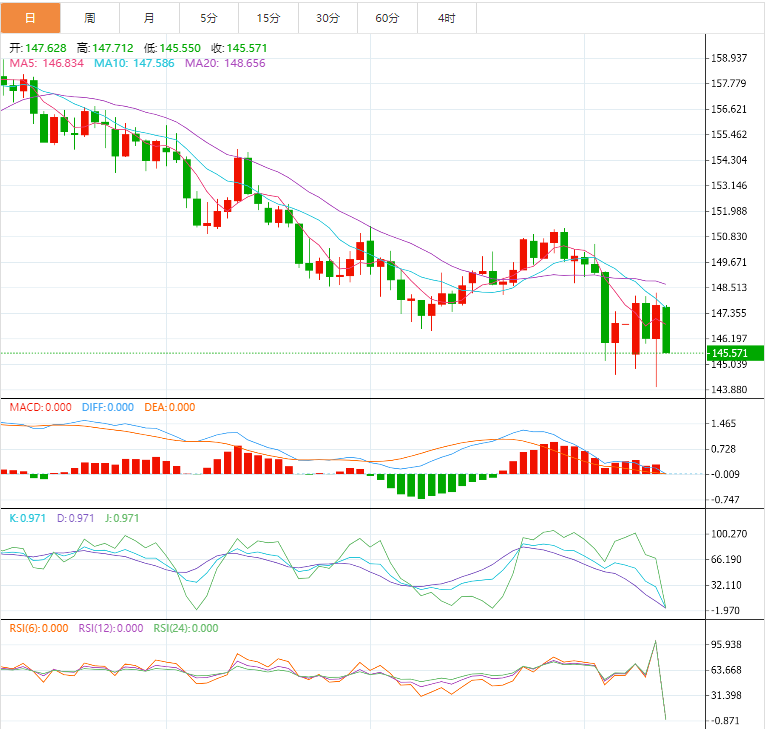Click the 151.988 price axis label
Viewport: 765px width, 729px height.
tap(729, 211)
